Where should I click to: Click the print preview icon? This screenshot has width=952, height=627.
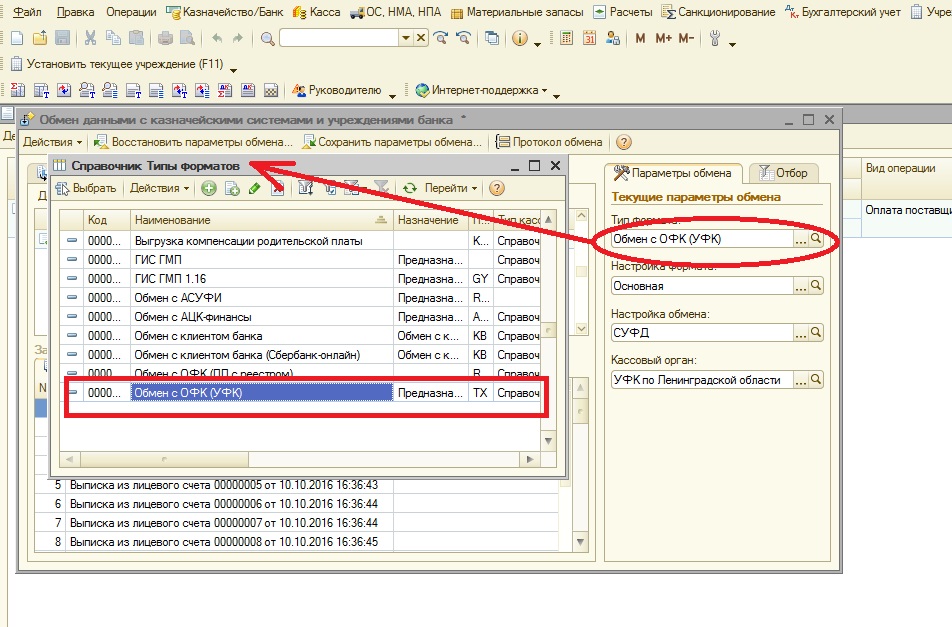pos(188,38)
